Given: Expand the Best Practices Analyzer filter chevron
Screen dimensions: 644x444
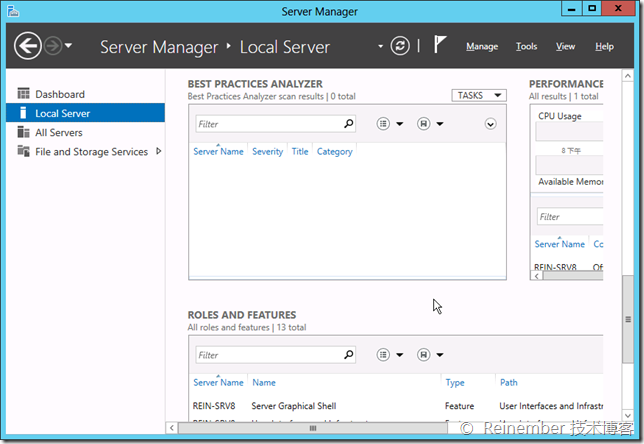Looking at the screenshot, I should [490, 124].
